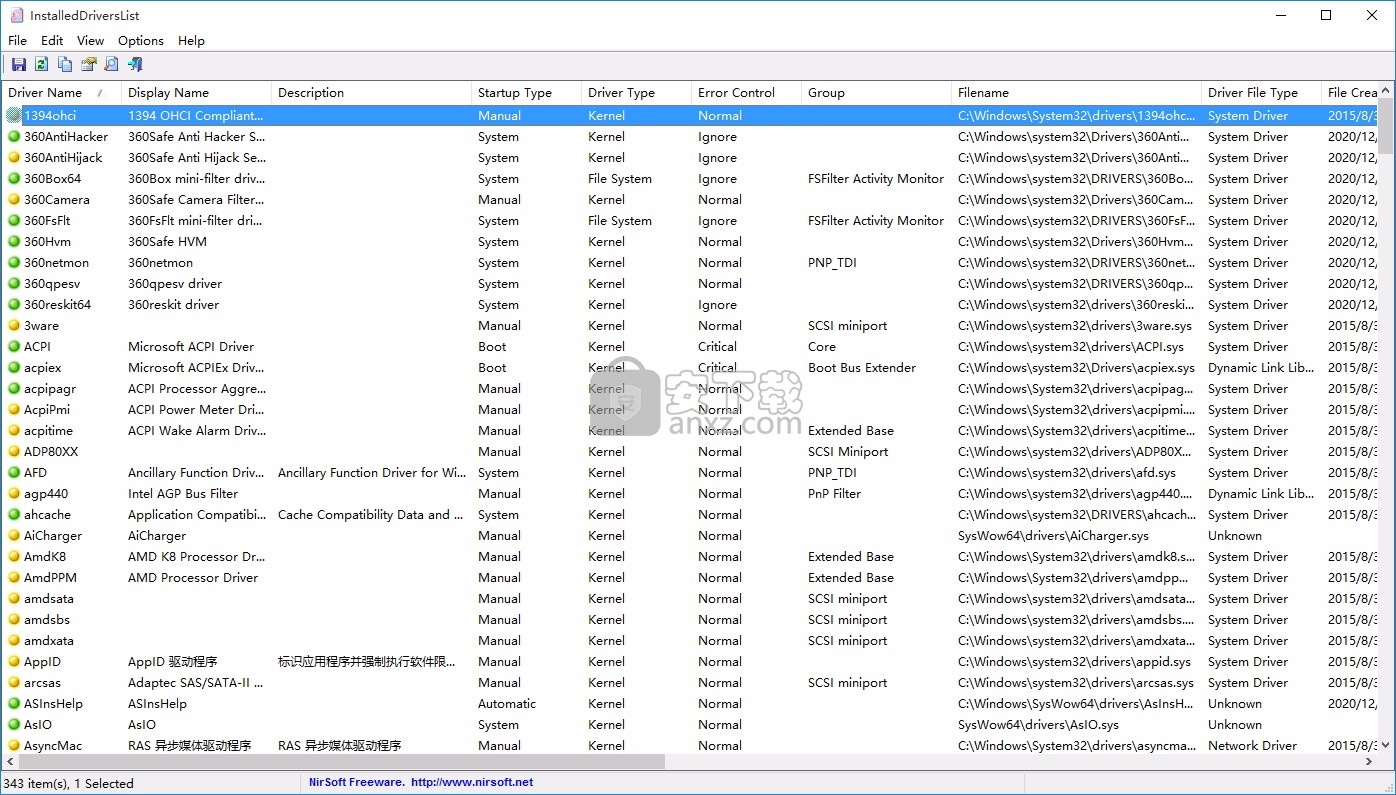
Task: Click the Save Selected Items toolbar icon
Action: click(x=19, y=64)
